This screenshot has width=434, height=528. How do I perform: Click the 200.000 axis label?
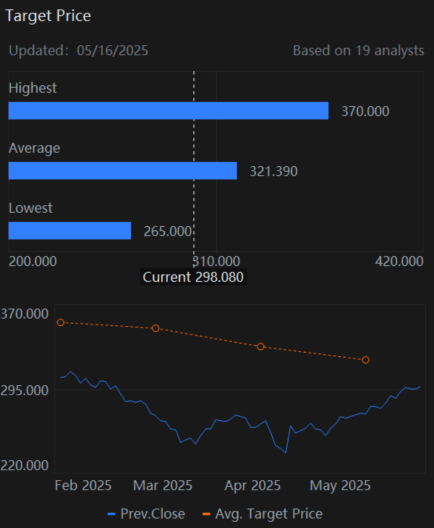[x=33, y=261]
